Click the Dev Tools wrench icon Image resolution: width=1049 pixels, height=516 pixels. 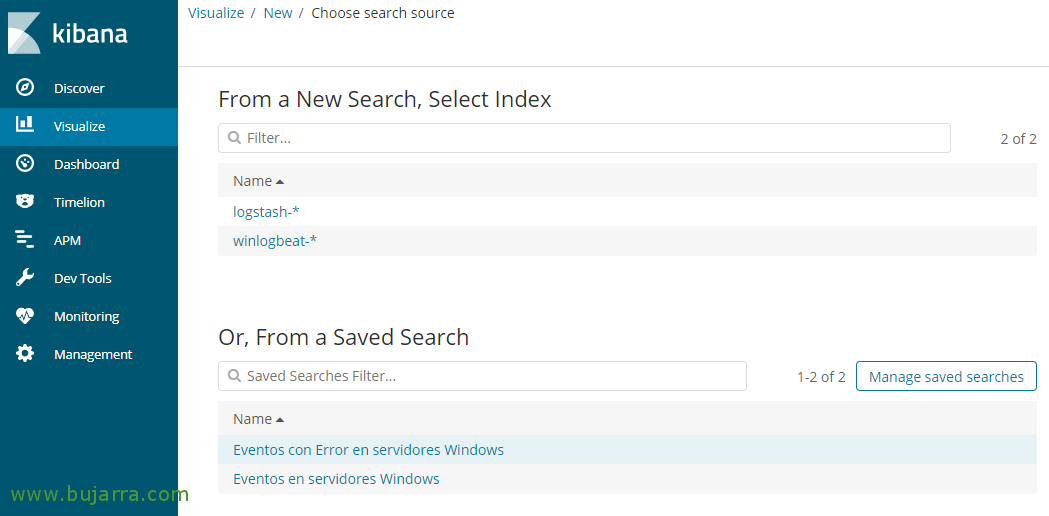(25, 278)
